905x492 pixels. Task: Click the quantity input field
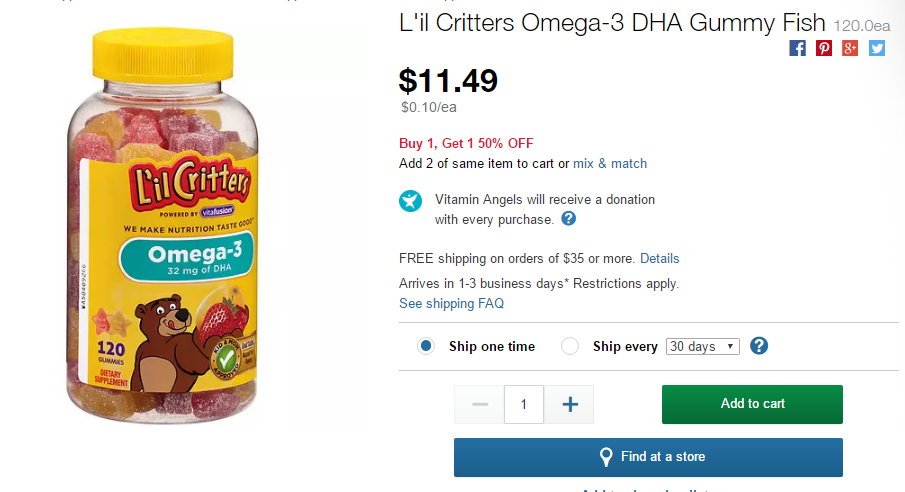524,404
